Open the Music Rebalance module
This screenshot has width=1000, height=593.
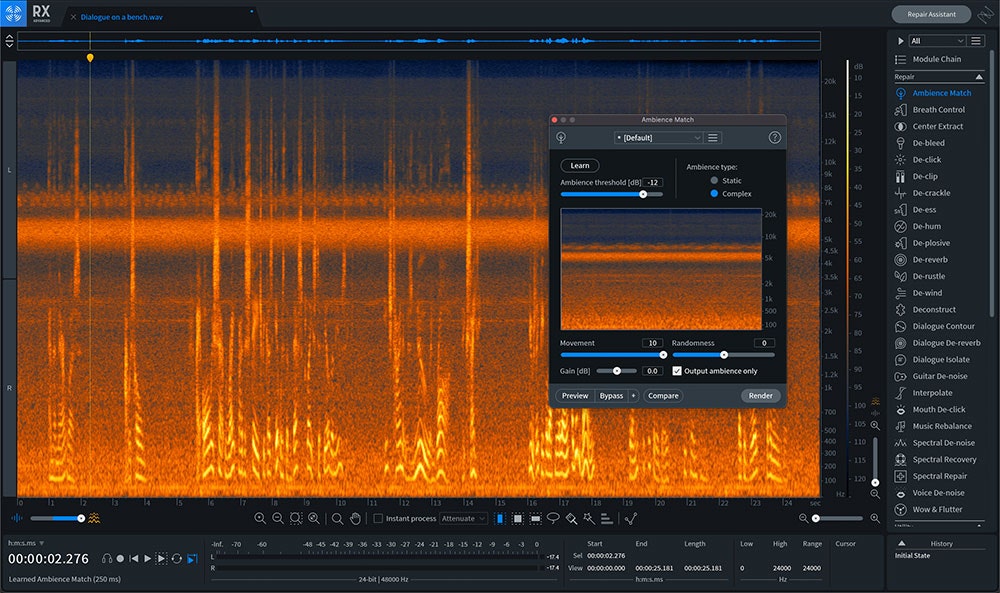[x=942, y=426]
